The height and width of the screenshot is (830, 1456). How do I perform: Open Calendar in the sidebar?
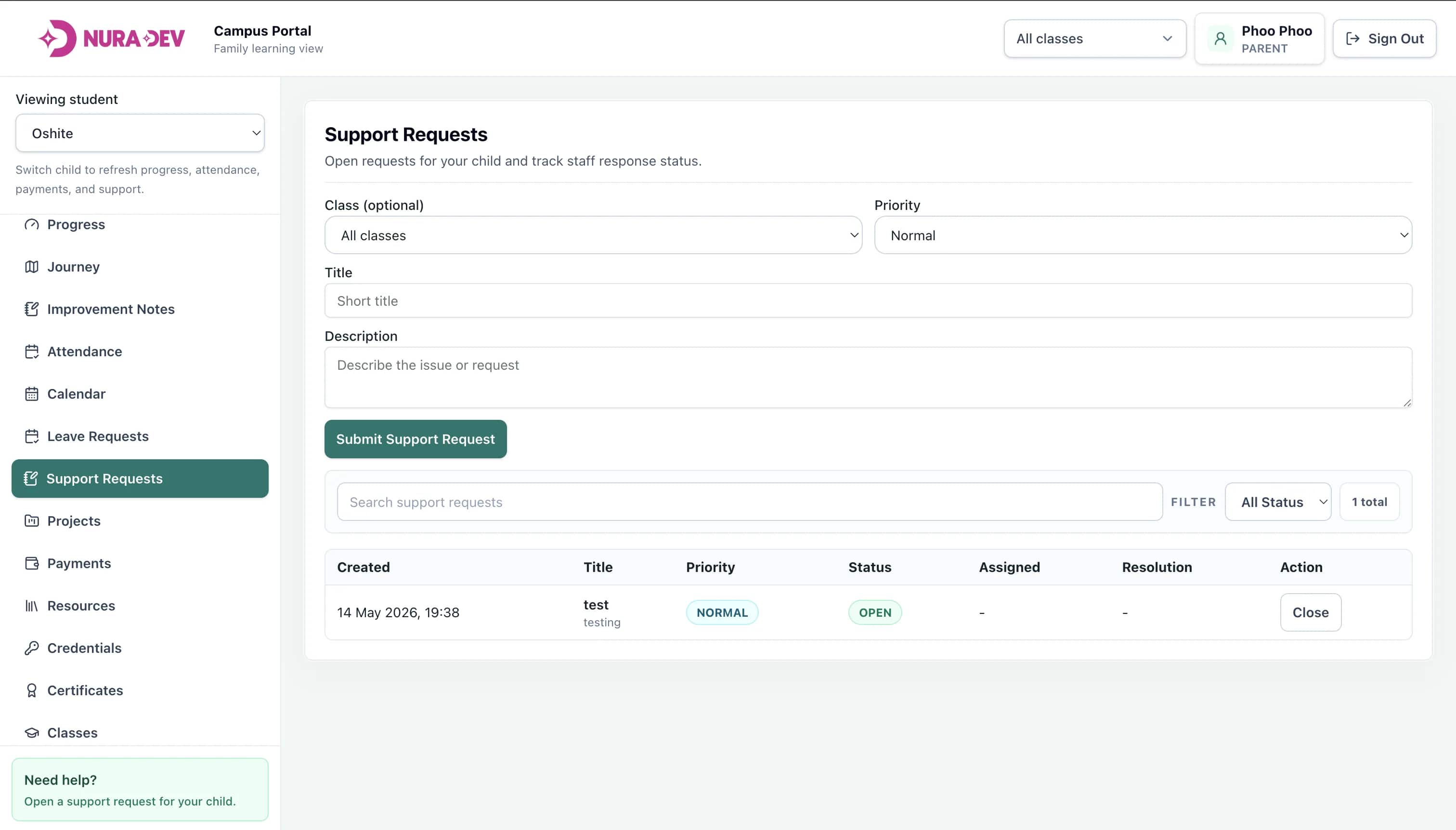pos(140,394)
